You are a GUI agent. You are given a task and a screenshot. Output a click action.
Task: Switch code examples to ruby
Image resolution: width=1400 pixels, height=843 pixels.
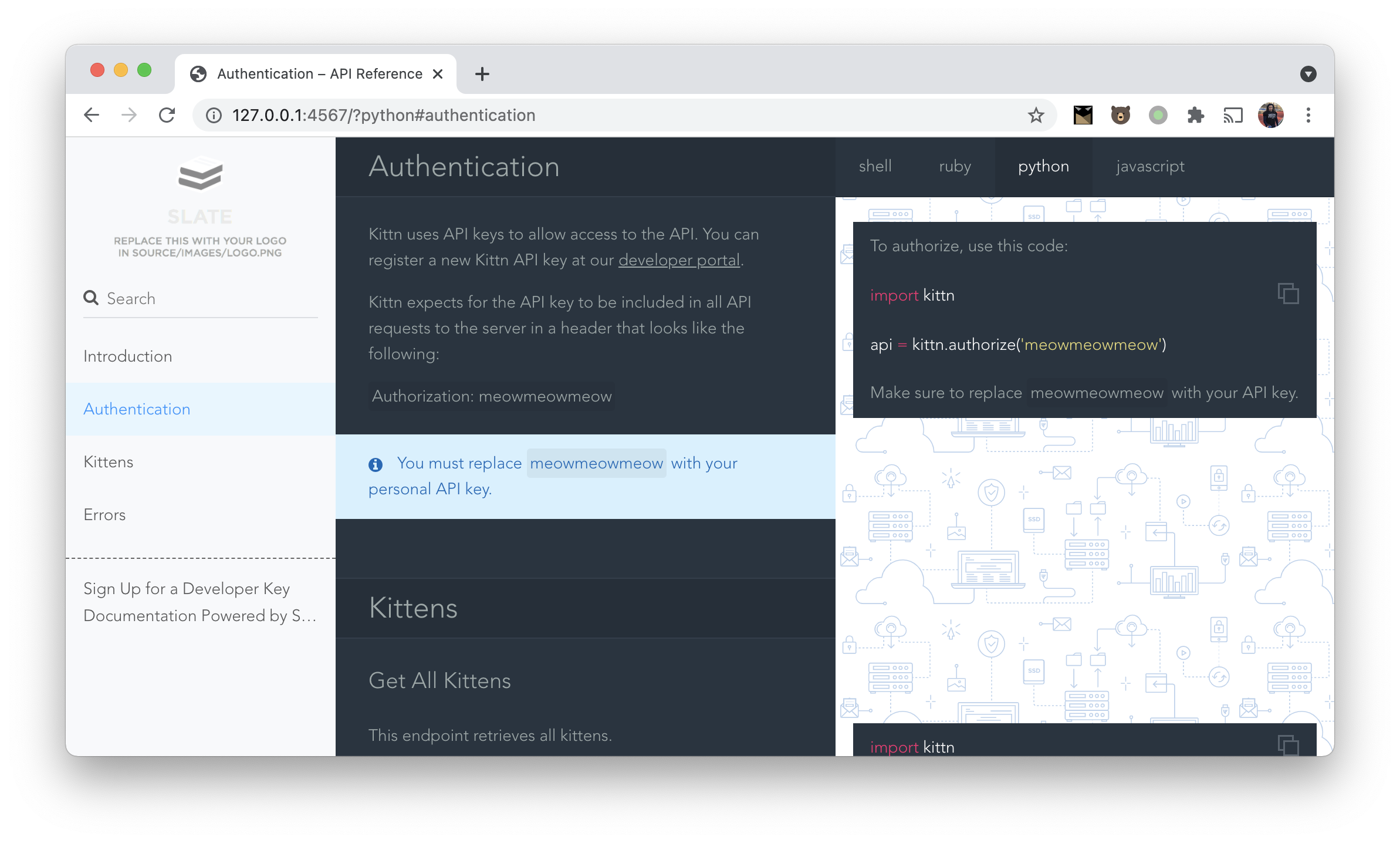955,166
